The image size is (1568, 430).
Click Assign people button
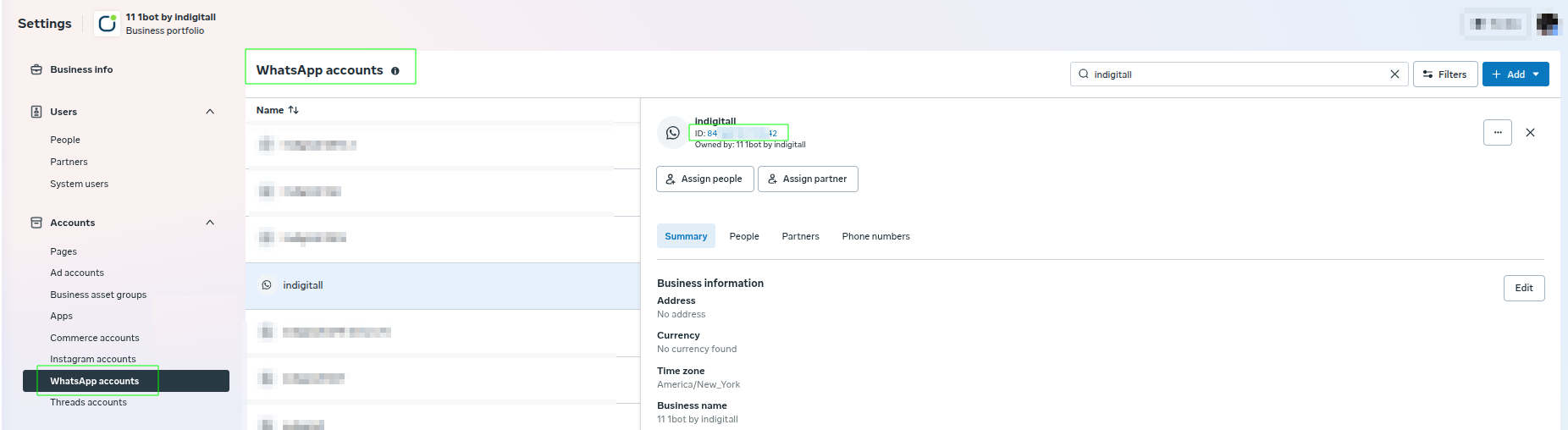click(704, 179)
